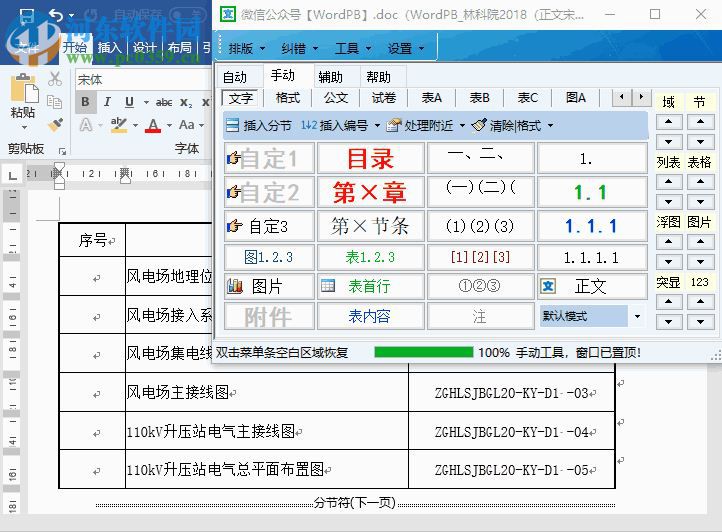Viewport: 722px width, 532px height.
Task: Open the 设置 menu in WordPB
Action: click(x=405, y=48)
